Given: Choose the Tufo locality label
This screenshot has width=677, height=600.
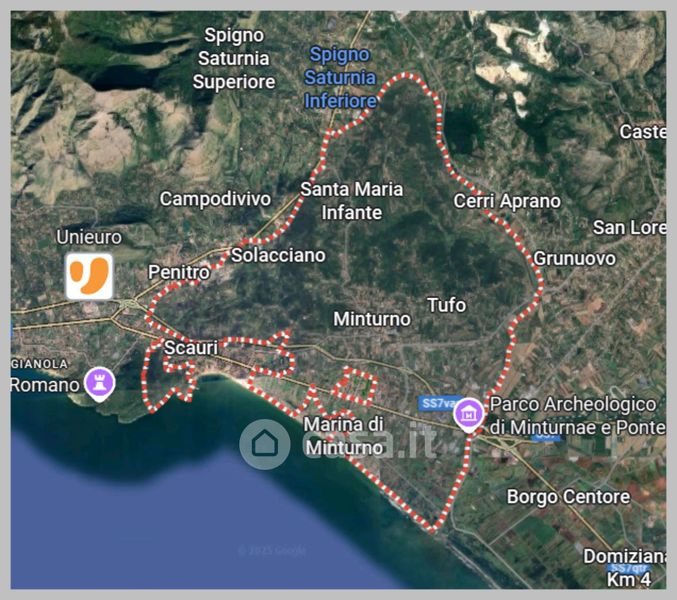Looking at the screenshot, I should tap(446, 305).
